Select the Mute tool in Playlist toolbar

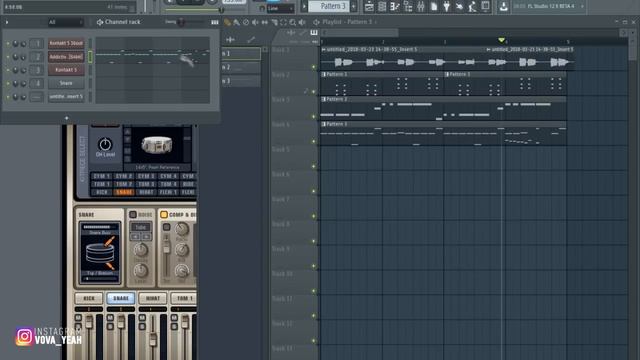click(256, 22)
